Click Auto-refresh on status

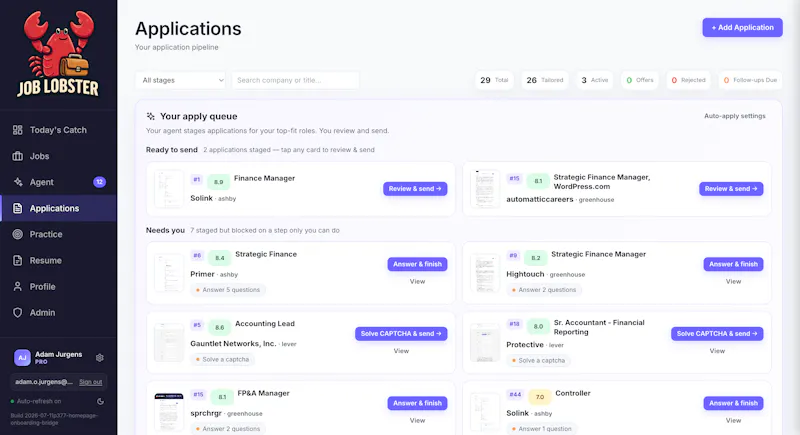pos(36,401)
